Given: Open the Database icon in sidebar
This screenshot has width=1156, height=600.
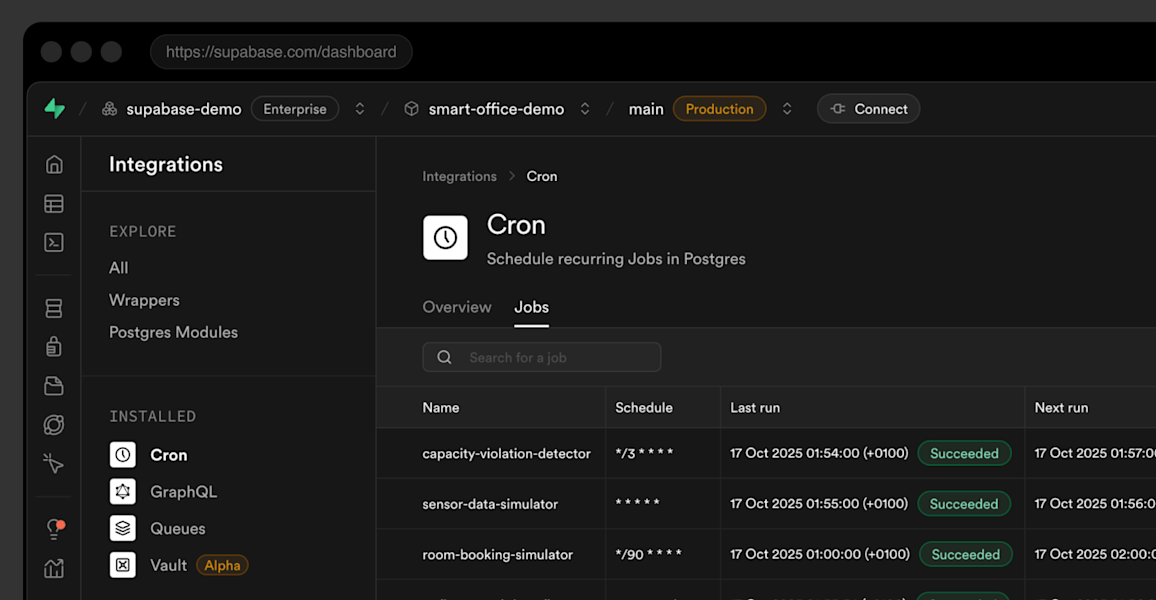Looking at the screenshot, I should (54, 309).
